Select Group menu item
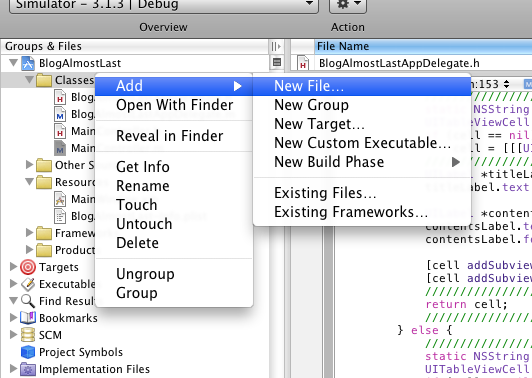This screenshot has width=532, height=378. [174, 293]
